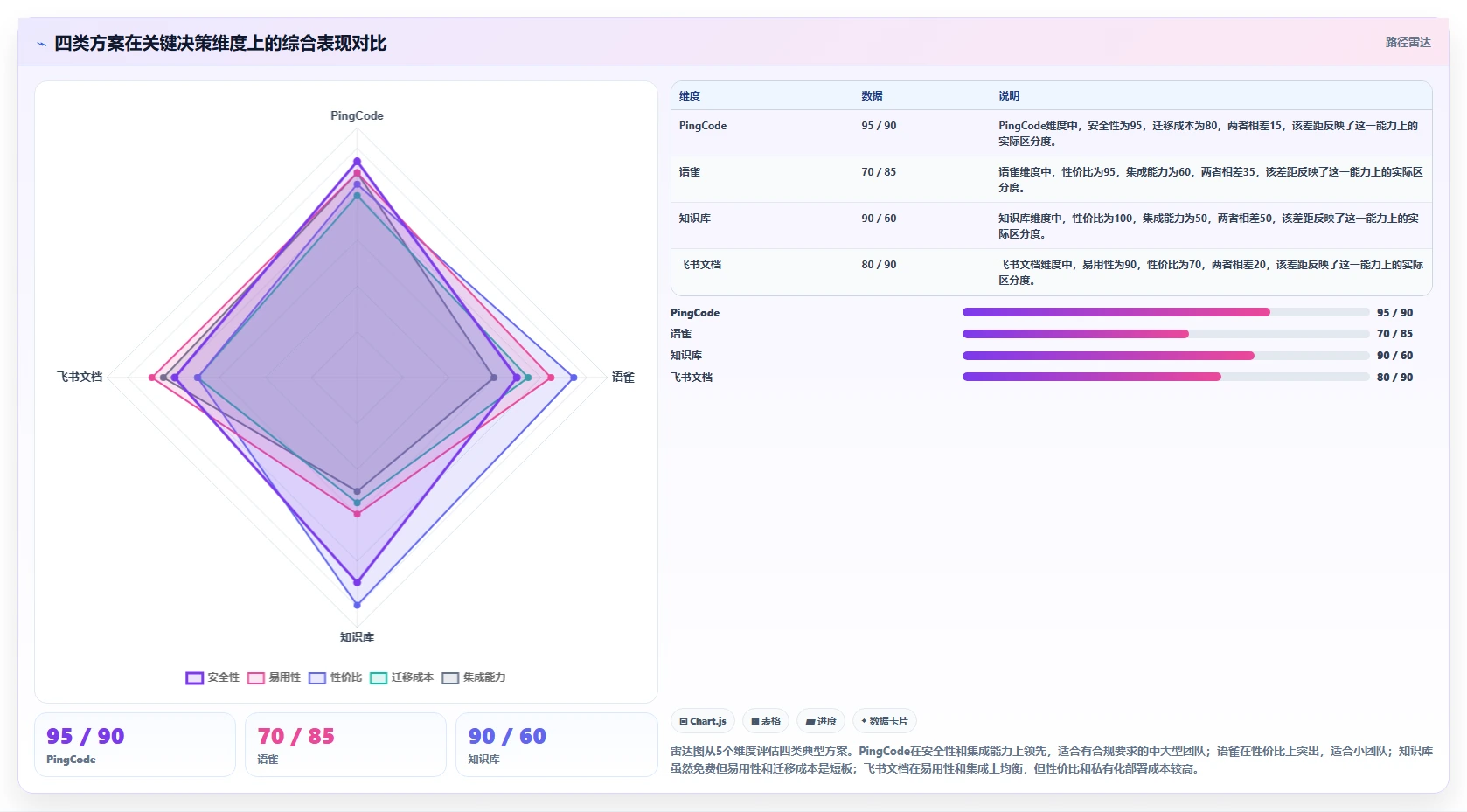1467x812 pixels.
Task: Click the PingCode row description text
Action: [1209, 134]
